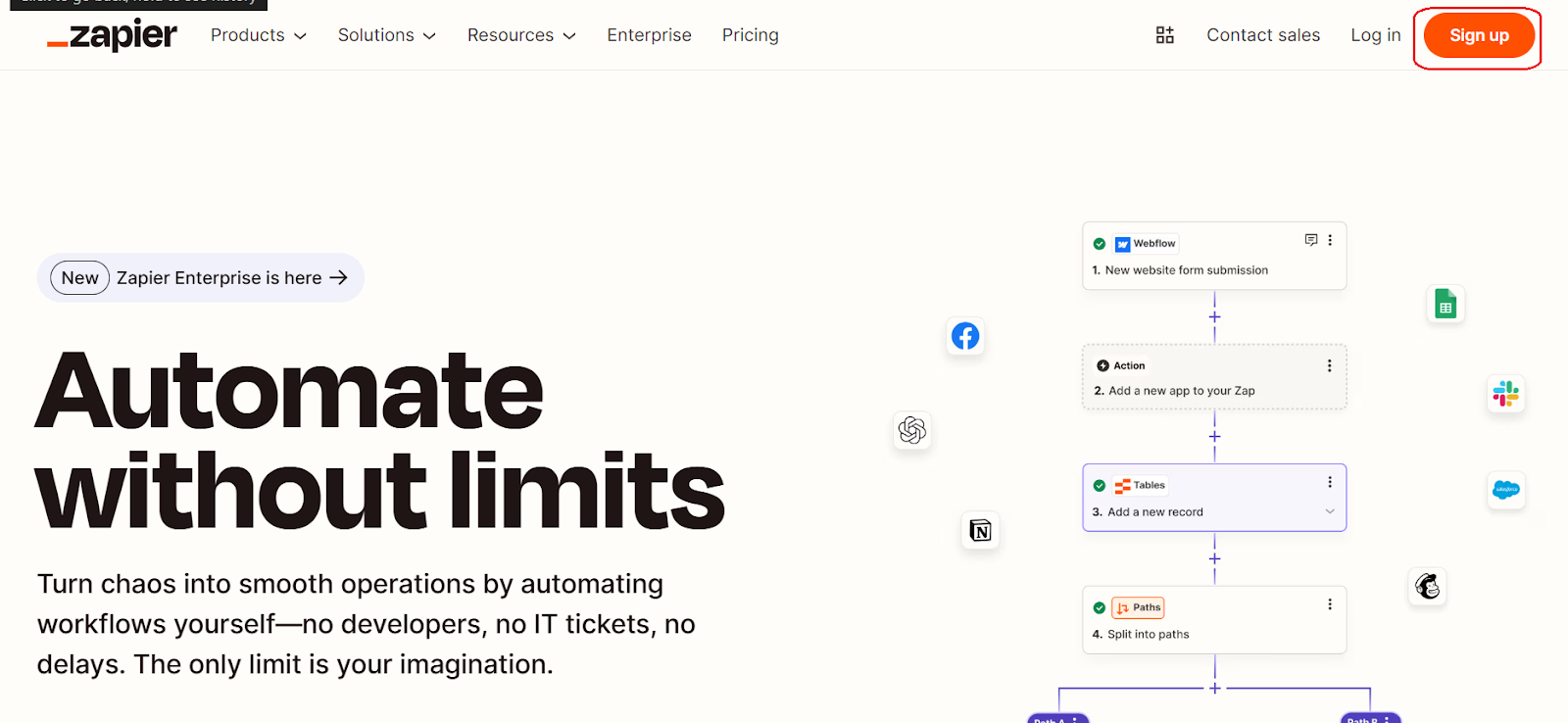Click the green check on the Paths step
The width and height of the screenshot is (1568, 723).
(1100, 607)
